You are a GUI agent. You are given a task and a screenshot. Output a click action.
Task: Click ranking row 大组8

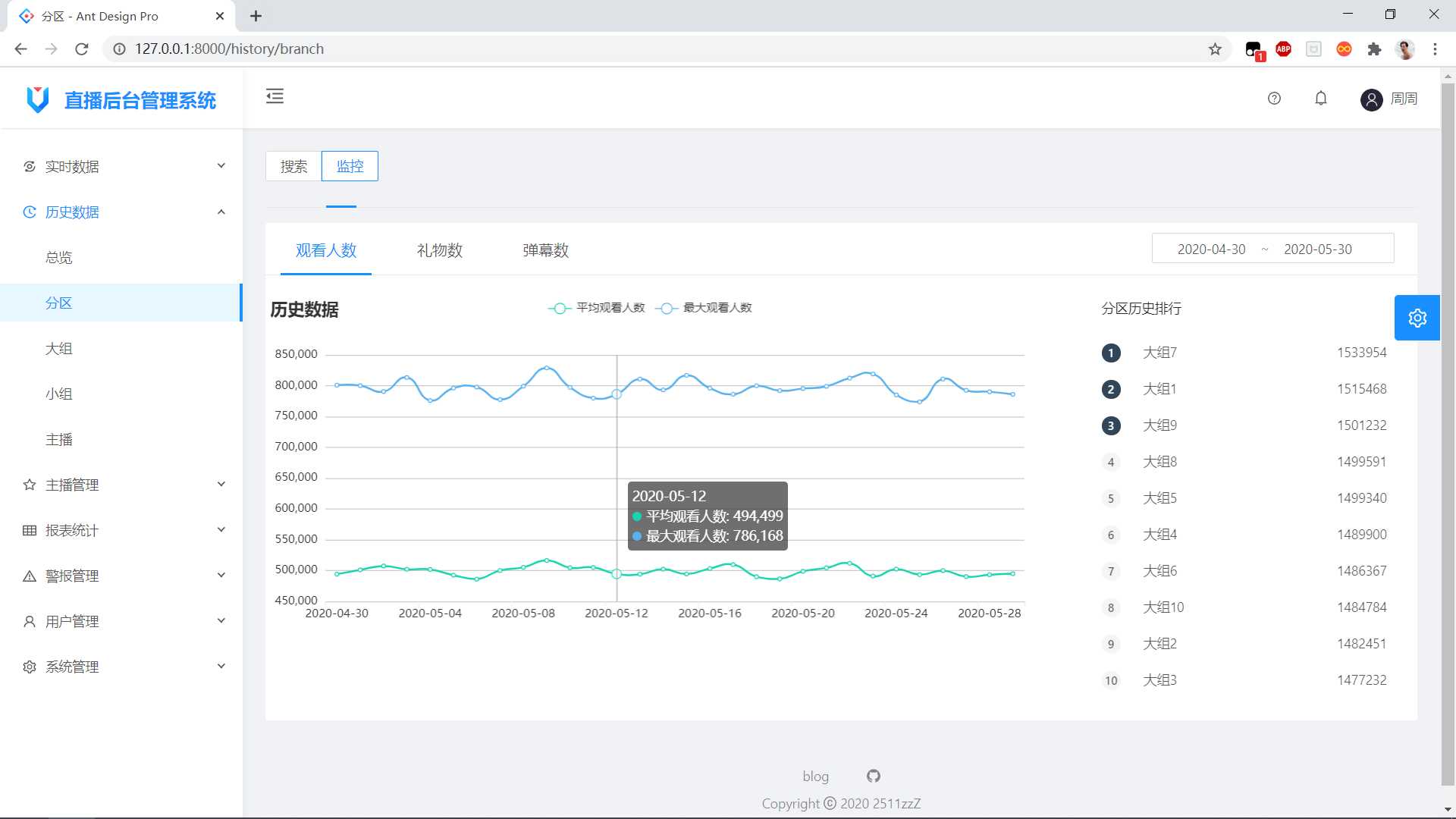1244,462
